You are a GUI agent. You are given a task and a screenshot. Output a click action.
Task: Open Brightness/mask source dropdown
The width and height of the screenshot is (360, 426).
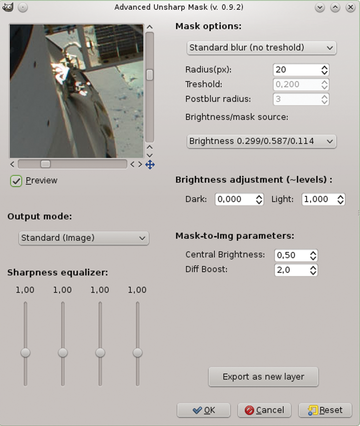click(x=261, y=141)
